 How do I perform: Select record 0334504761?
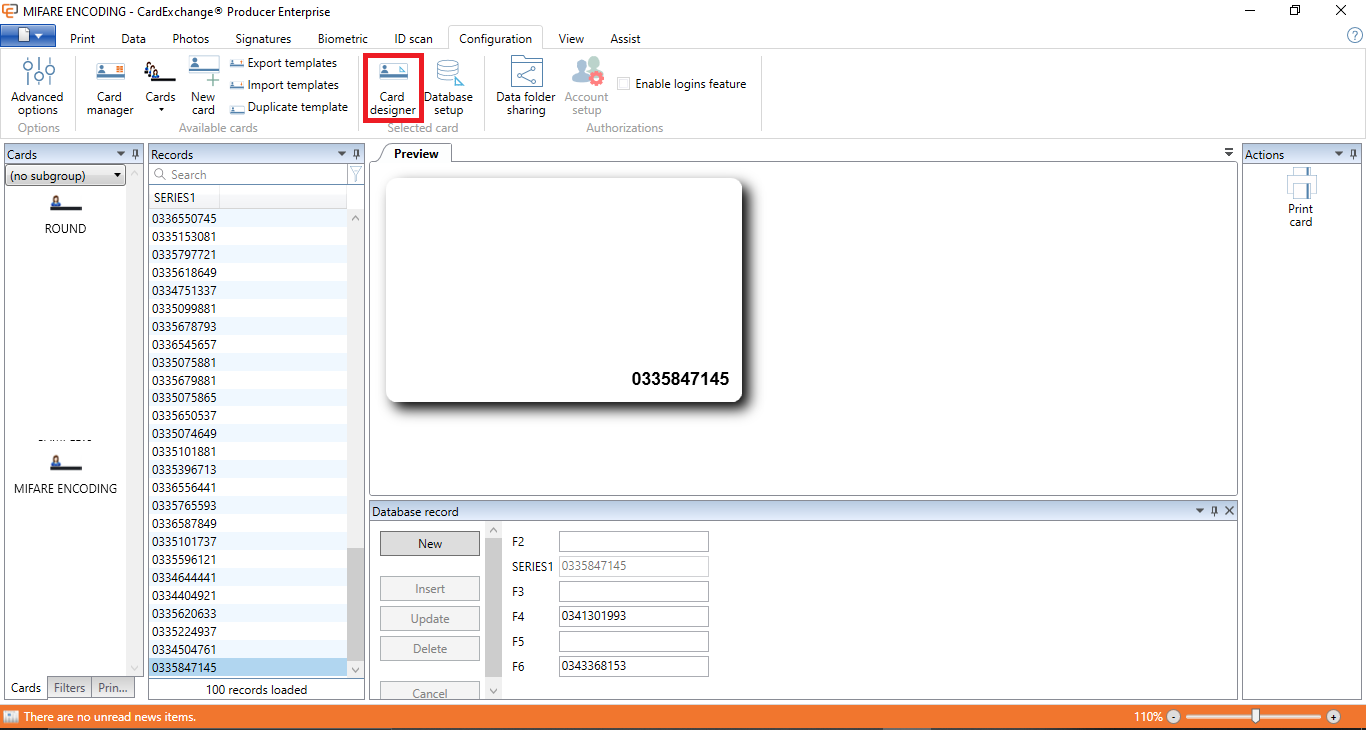click(248, 649)
